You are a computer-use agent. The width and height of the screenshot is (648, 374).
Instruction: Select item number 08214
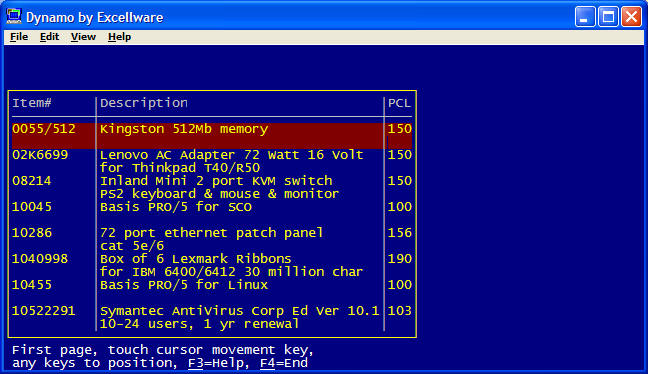(x=32, y=181)
